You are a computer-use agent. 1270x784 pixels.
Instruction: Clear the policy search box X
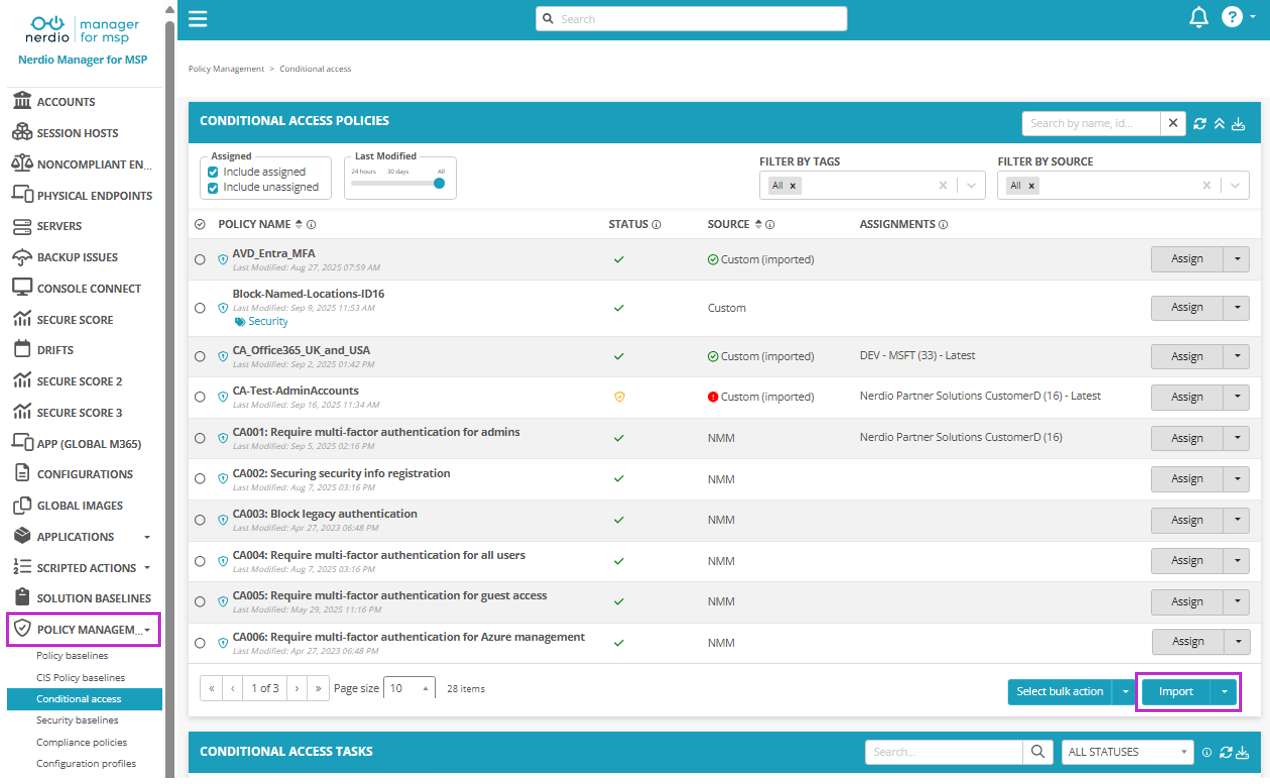click(x=1173, y=123)
